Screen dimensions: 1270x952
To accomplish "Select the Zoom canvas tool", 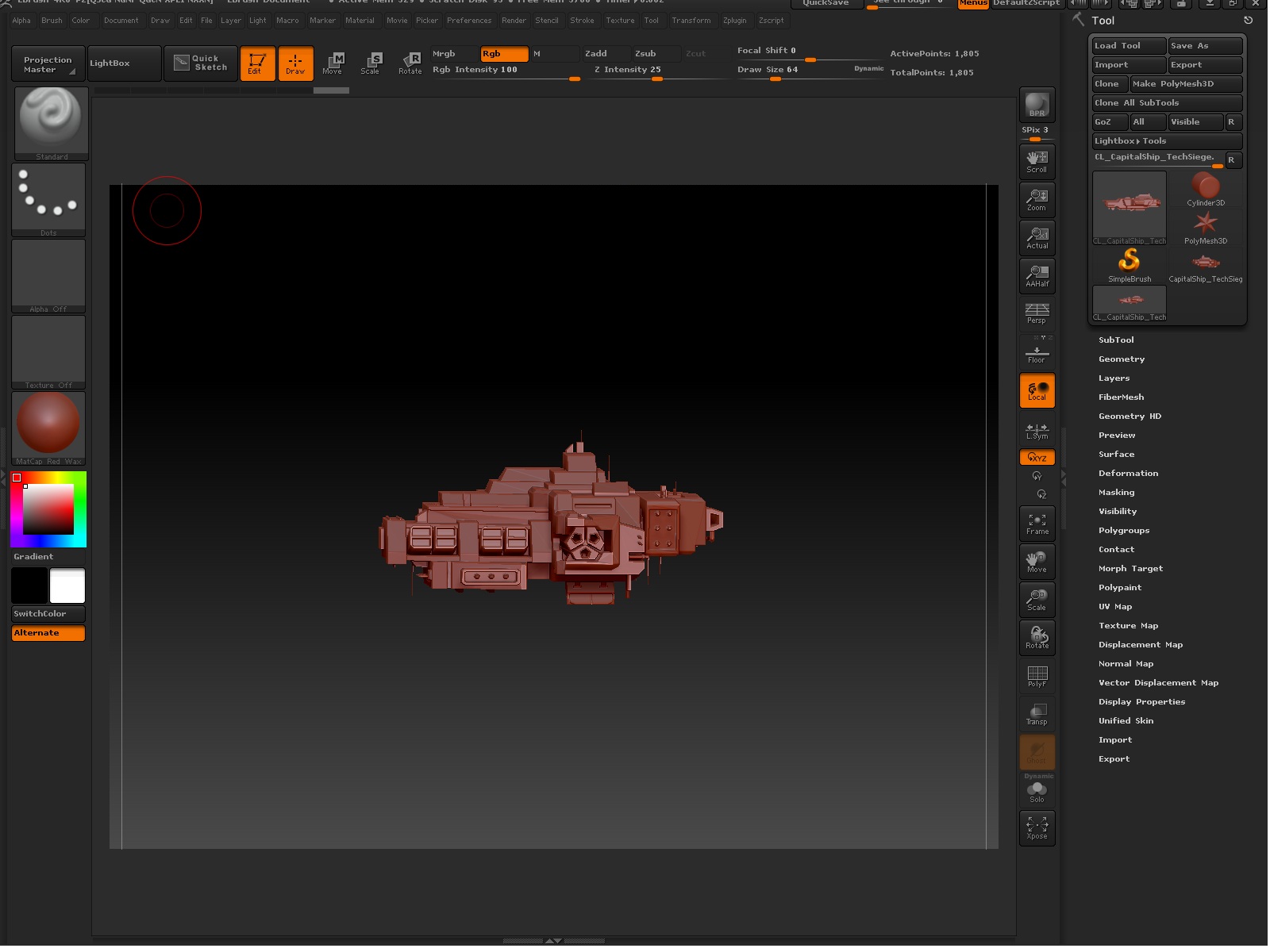I will click(x=1037, y=199).
